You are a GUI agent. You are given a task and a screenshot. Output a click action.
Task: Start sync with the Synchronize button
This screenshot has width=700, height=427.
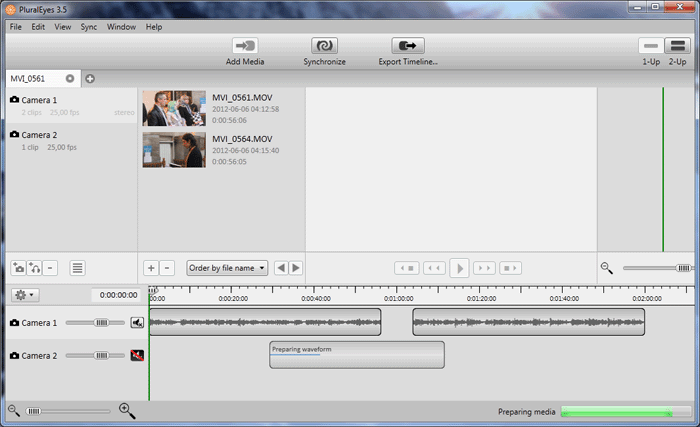[324, 46]
